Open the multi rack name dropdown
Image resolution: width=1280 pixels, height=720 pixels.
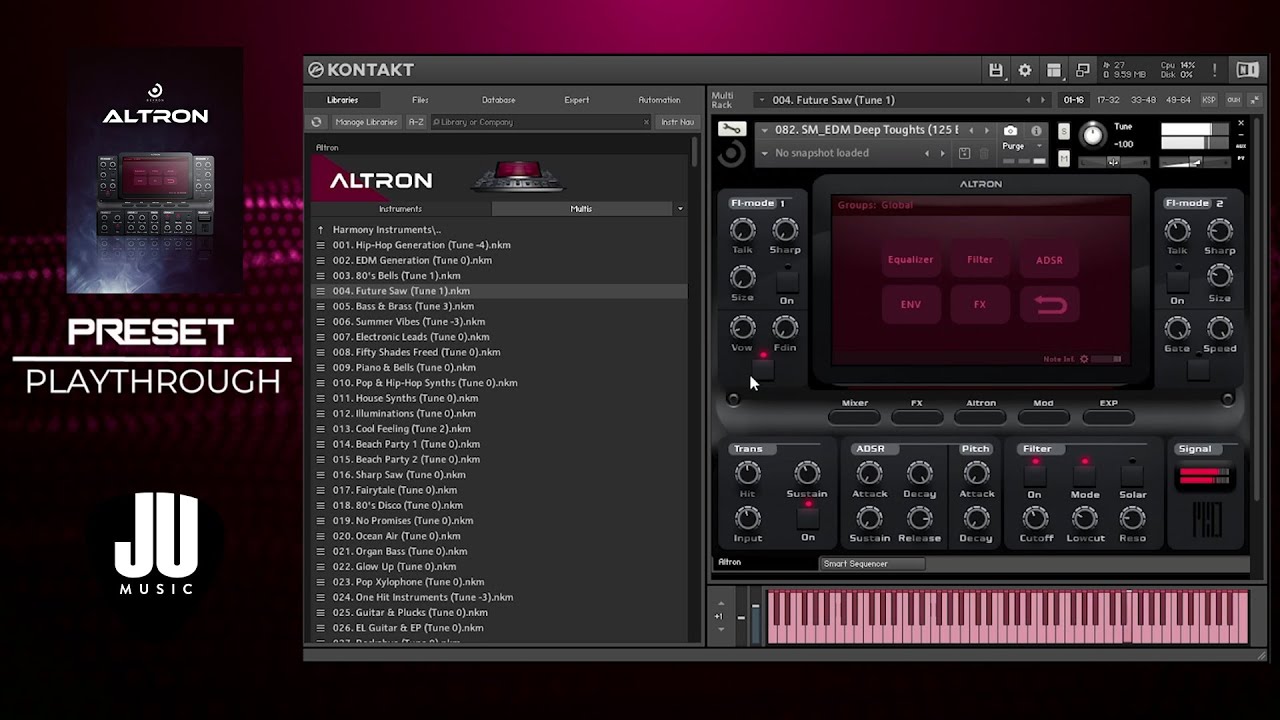[762, 100]
